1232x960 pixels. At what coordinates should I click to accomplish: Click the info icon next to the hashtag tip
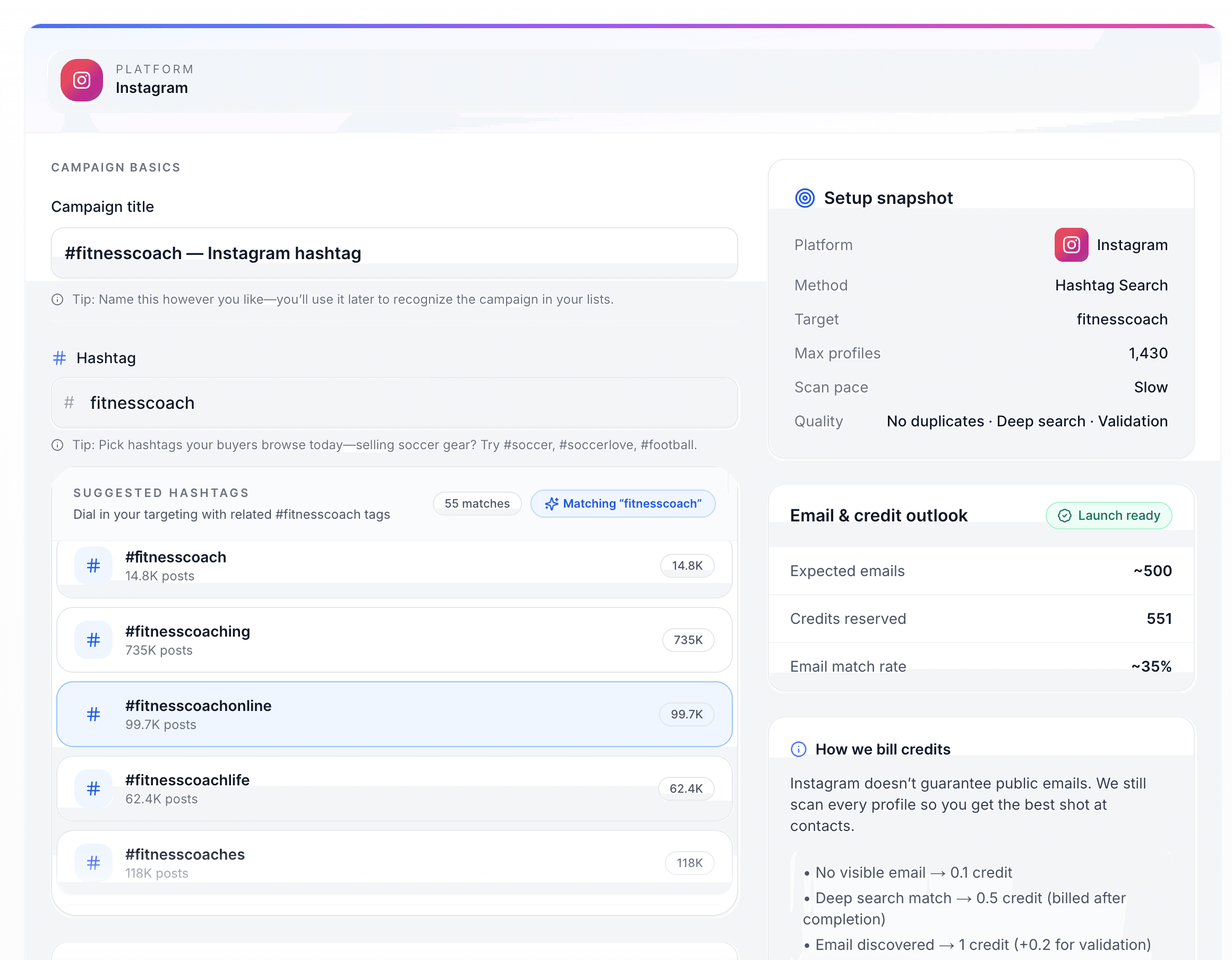58,444
